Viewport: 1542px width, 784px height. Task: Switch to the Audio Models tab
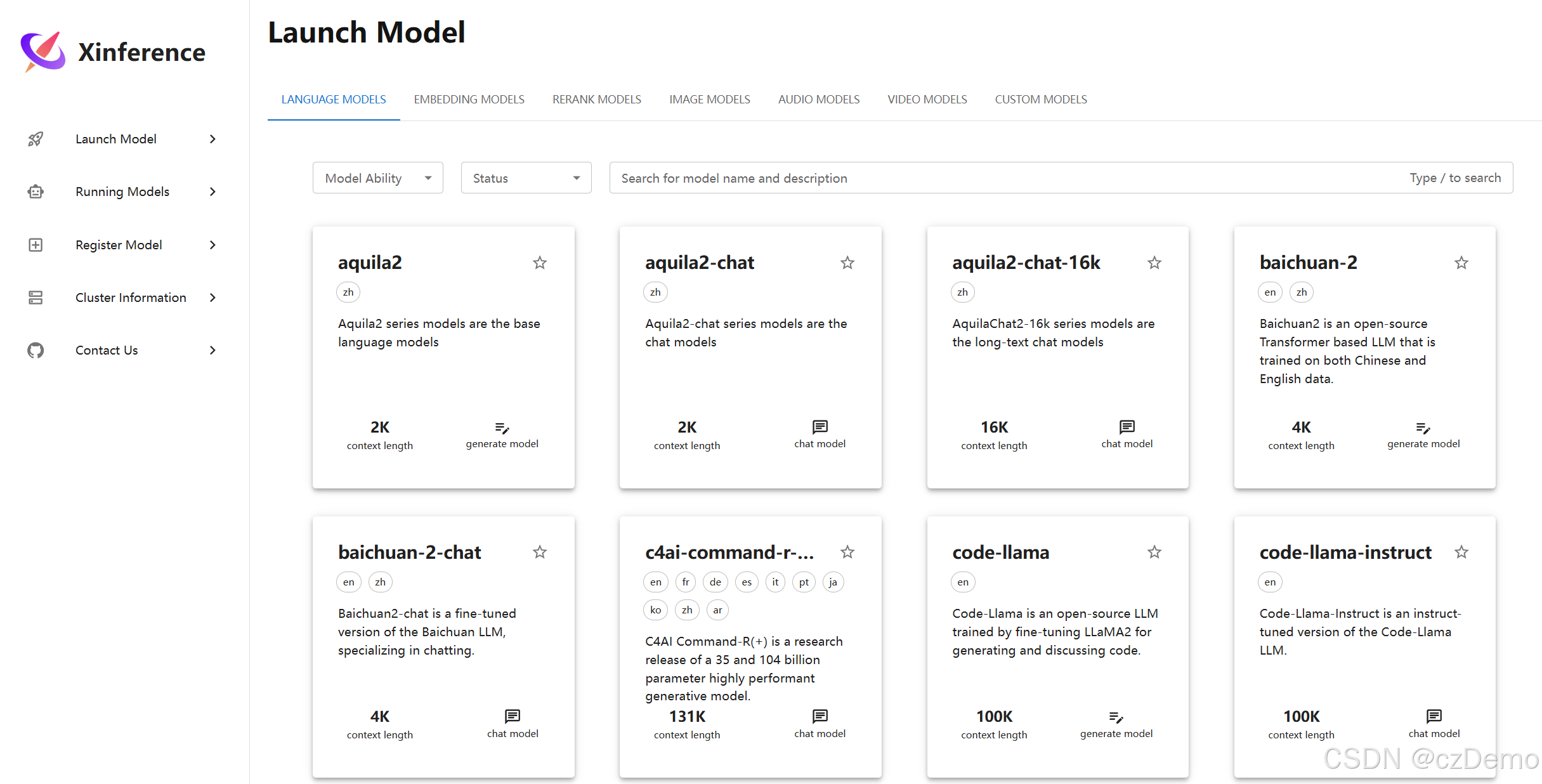click(x=819, y=100)
